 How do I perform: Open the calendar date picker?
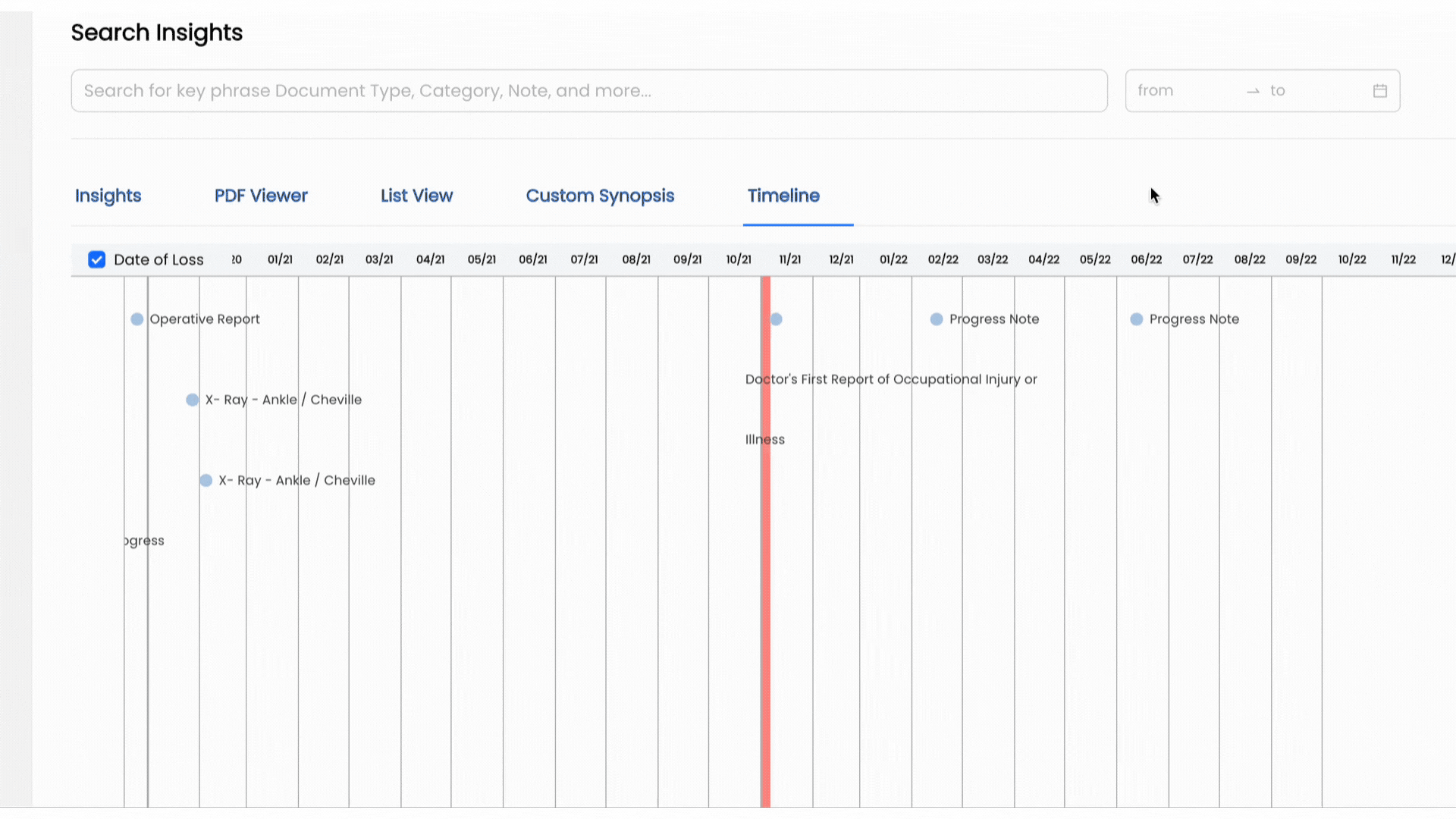click(x=1379, y=90)
